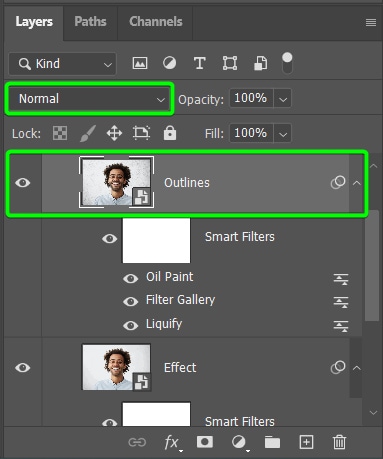Select the Liquify smart filter
Image resolution: width=383 pixels, height=459 pixels.
[x=164, y=324]
